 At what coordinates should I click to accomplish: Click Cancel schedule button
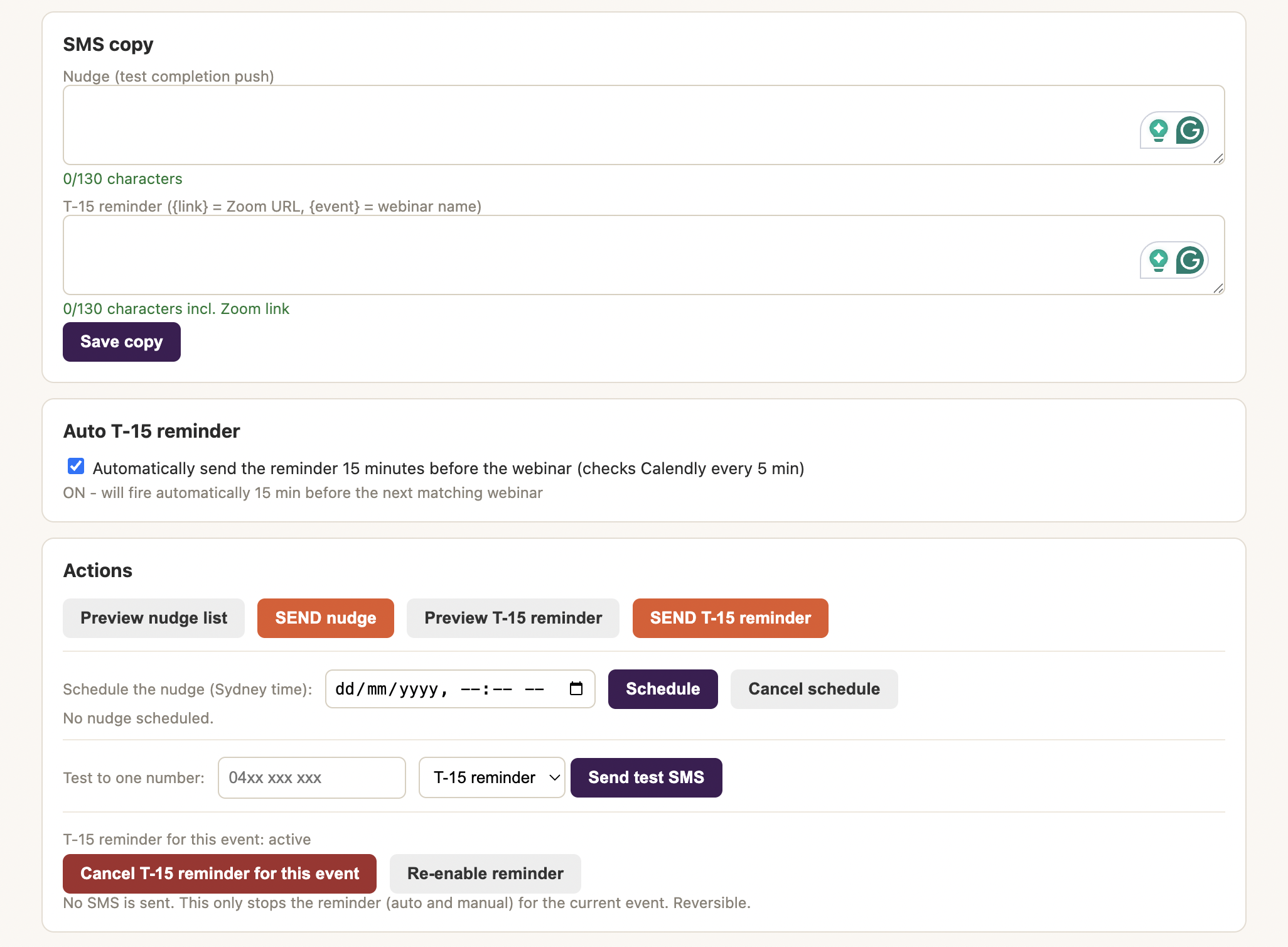(814, 689)
